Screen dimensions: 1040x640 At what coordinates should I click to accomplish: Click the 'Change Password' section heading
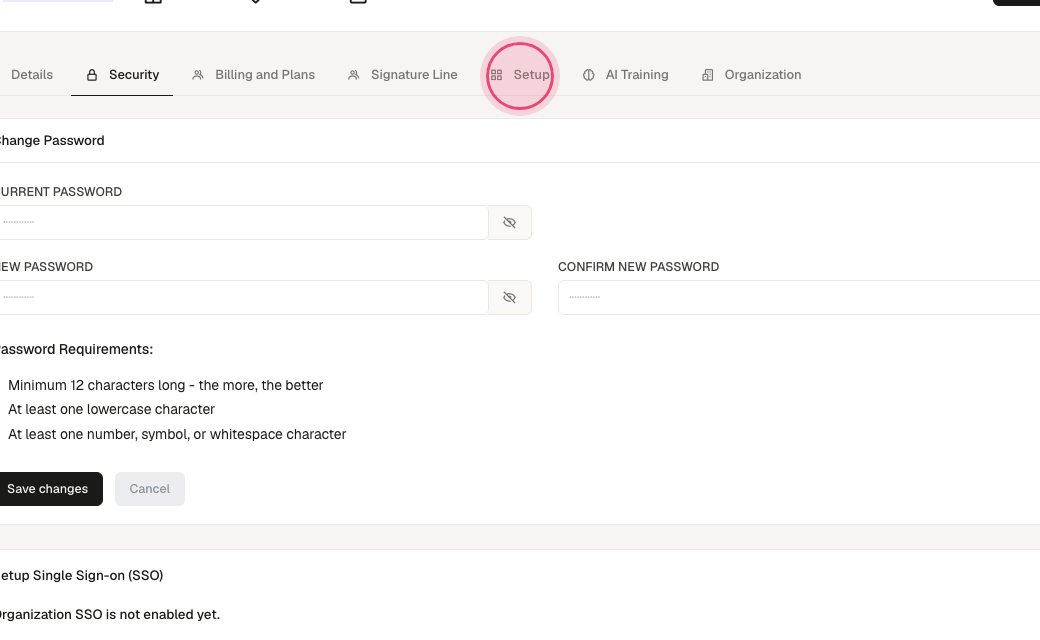pyautogui.click(x=52, y=141)
